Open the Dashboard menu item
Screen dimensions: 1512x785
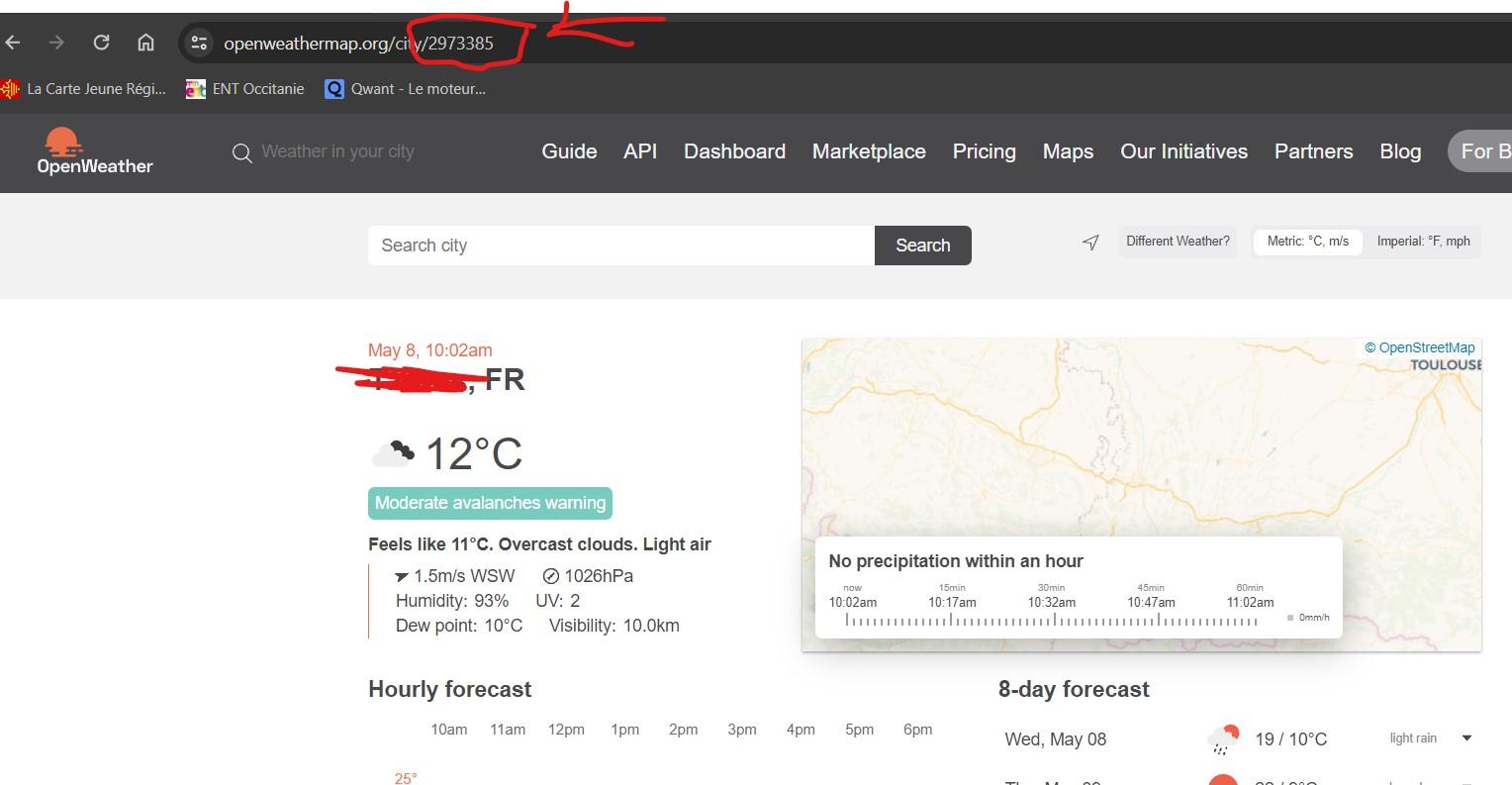click(734, 151)
